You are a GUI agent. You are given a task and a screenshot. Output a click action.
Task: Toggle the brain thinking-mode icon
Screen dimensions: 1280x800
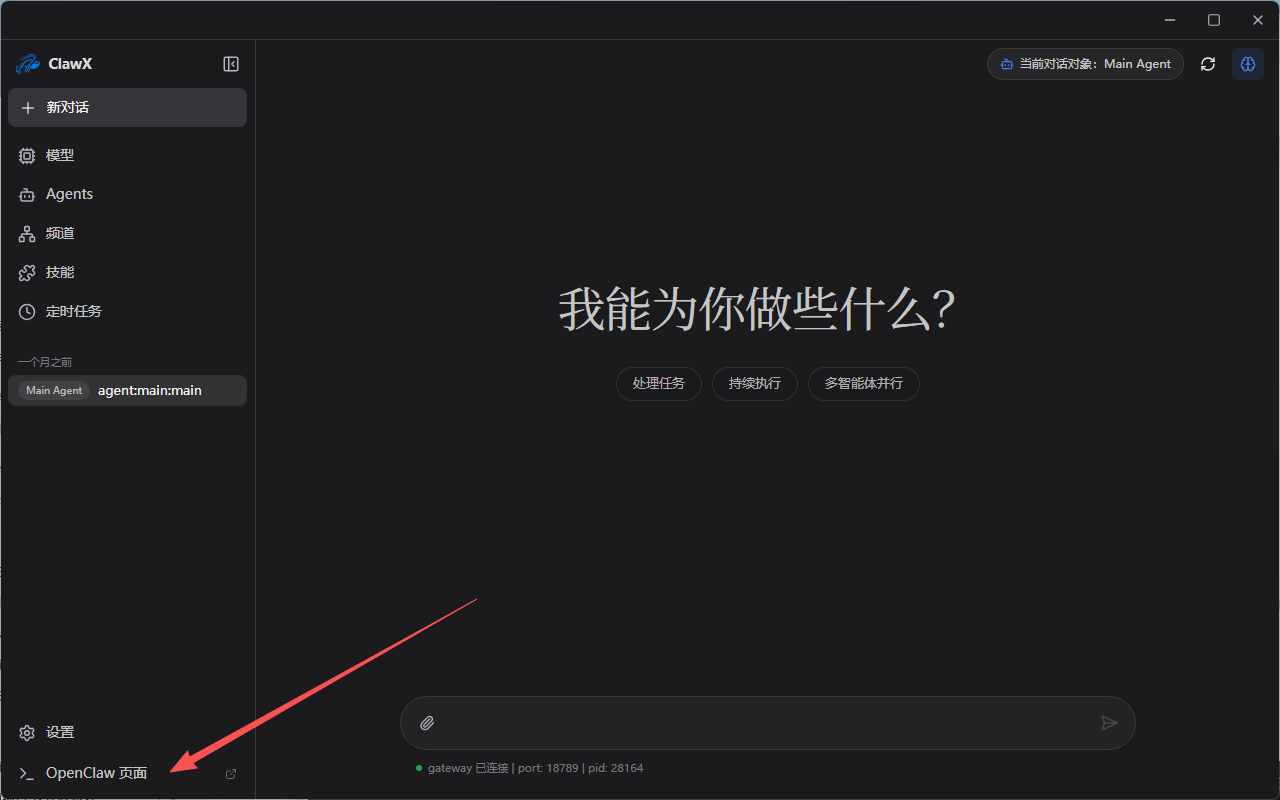[1247, 64]
